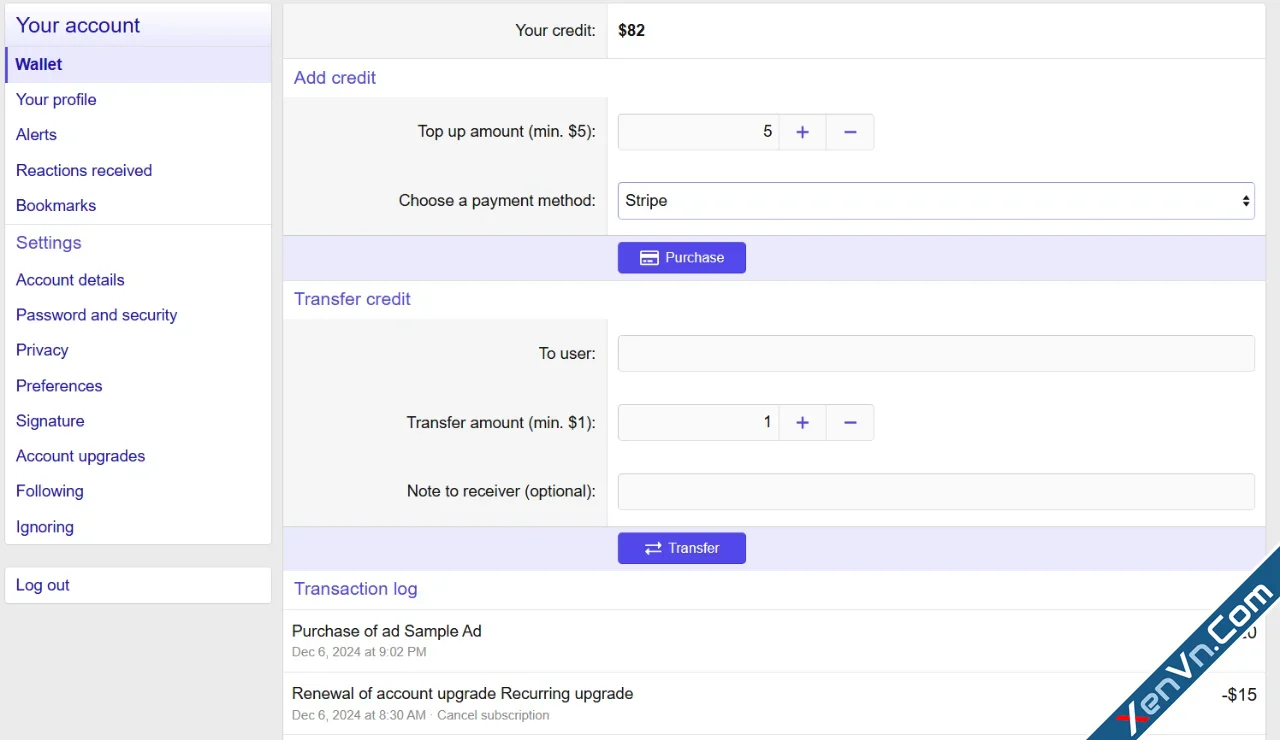1280x740 pixels.
Task: Select the Wallet sidebar item
Action: [39, 65]
